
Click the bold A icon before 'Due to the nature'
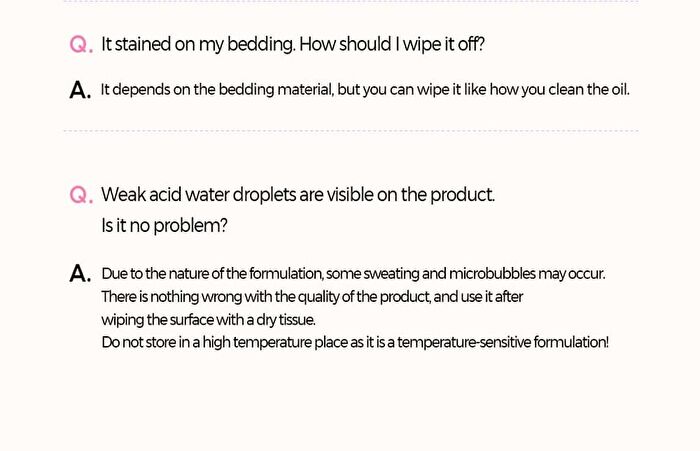(x=80, y=274)
